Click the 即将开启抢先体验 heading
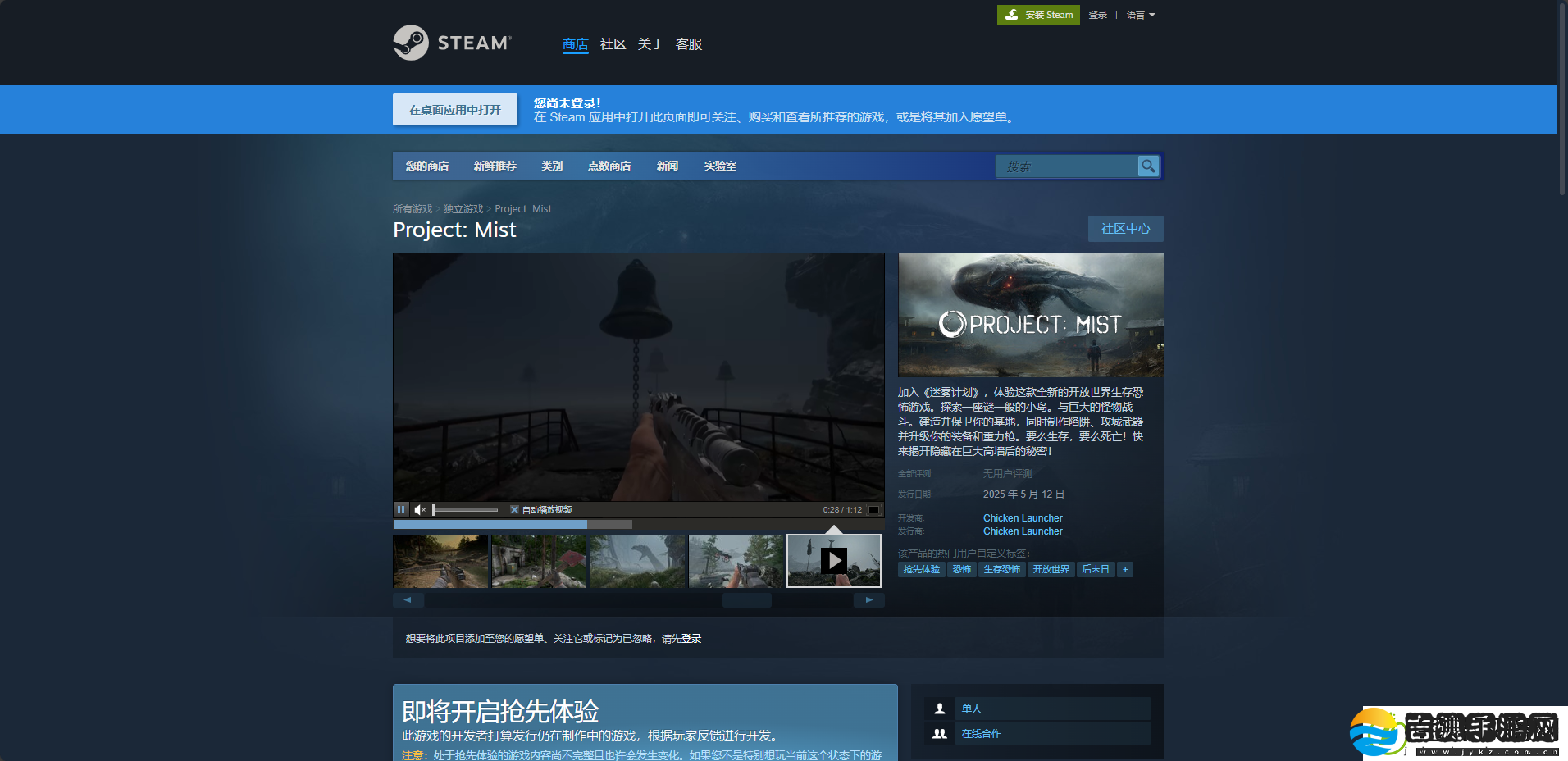Viewport: 1568px width, 761px height. 500,711
